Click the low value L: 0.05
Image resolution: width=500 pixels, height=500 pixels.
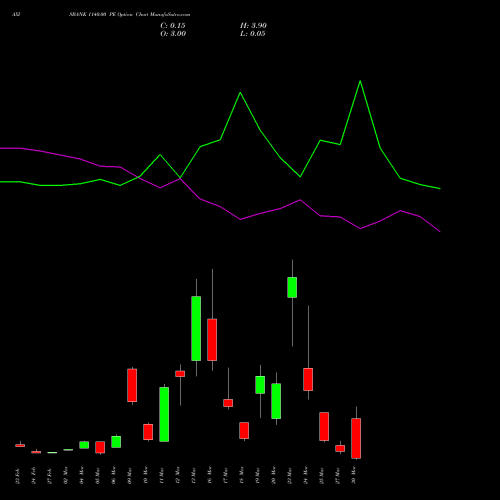pyautogui.click(x=253, y=34)
